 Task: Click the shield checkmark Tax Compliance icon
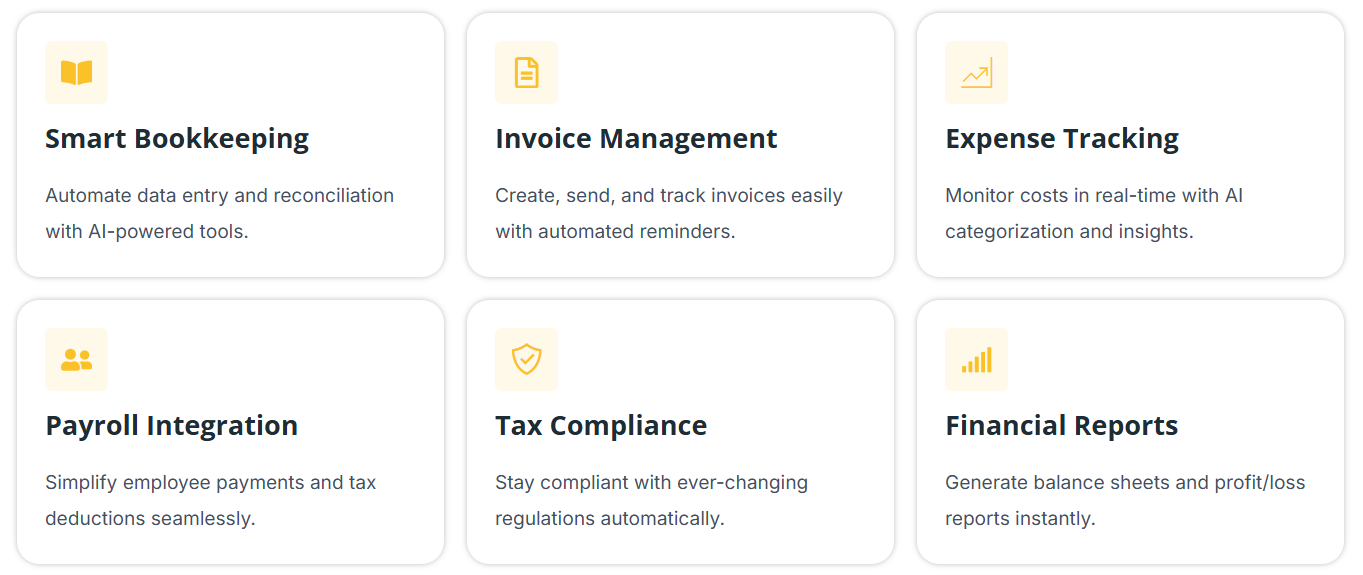tap(526, 360)
